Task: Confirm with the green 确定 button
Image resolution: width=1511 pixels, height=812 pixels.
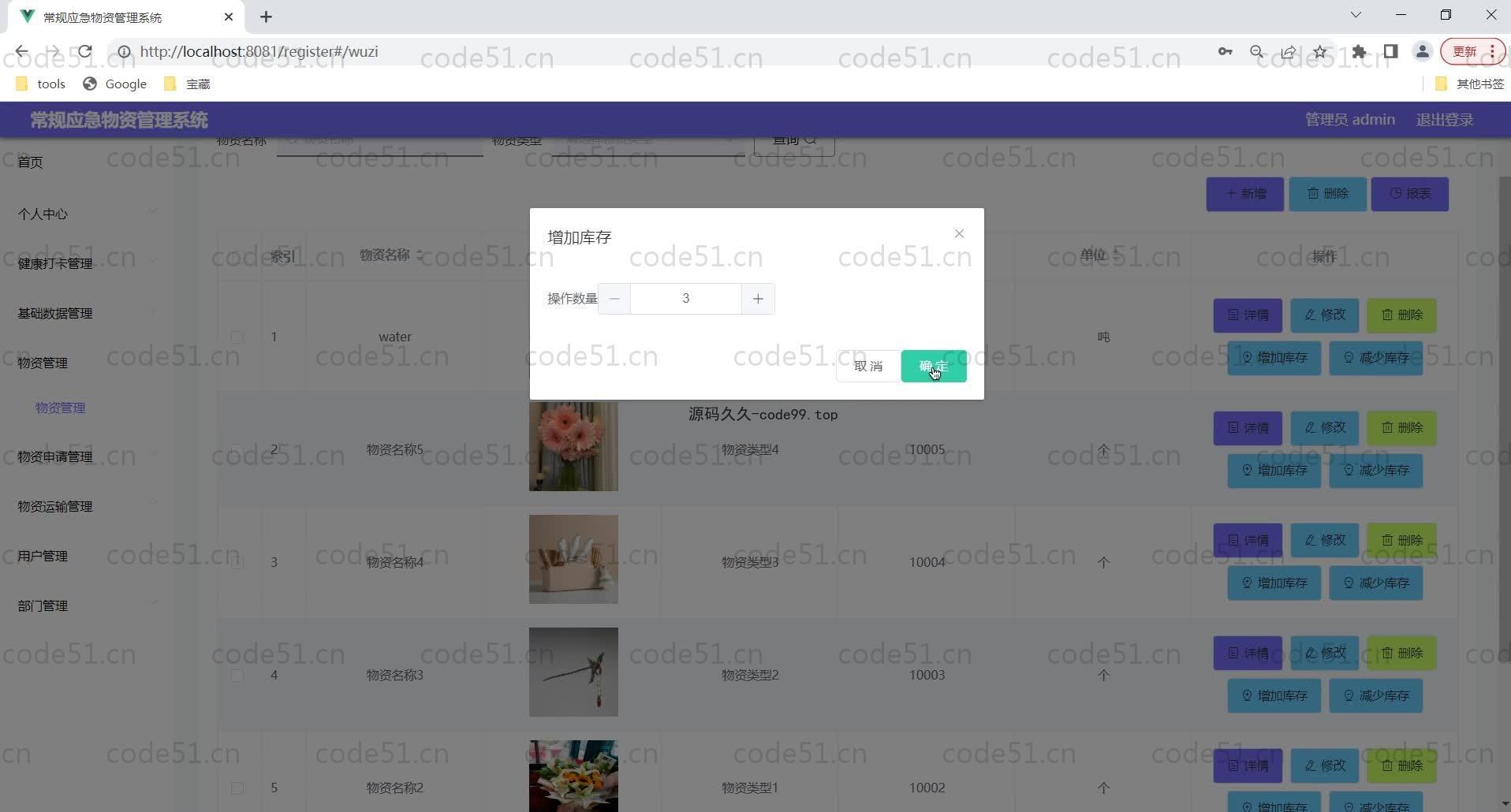Action: (934, 366)
